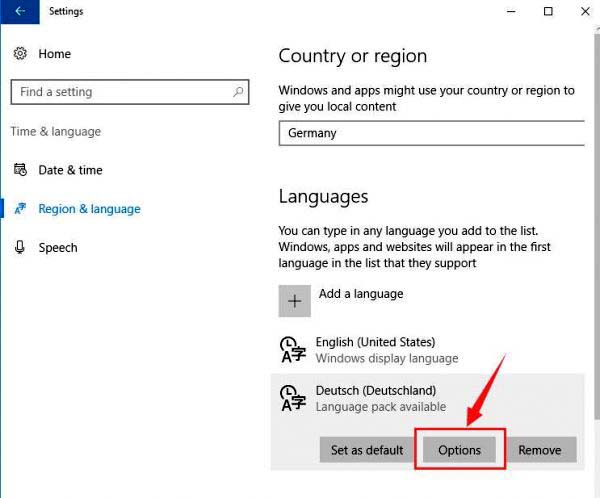This screenshot has height=498, width=600.
Task: Go back with the arrow button
Action: 20,11
